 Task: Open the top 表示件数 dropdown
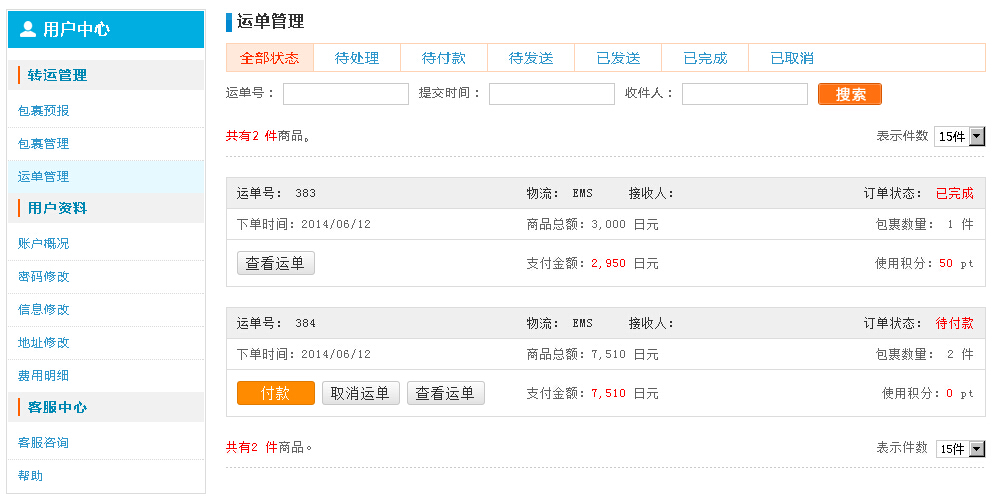click(x=960, y=137)
